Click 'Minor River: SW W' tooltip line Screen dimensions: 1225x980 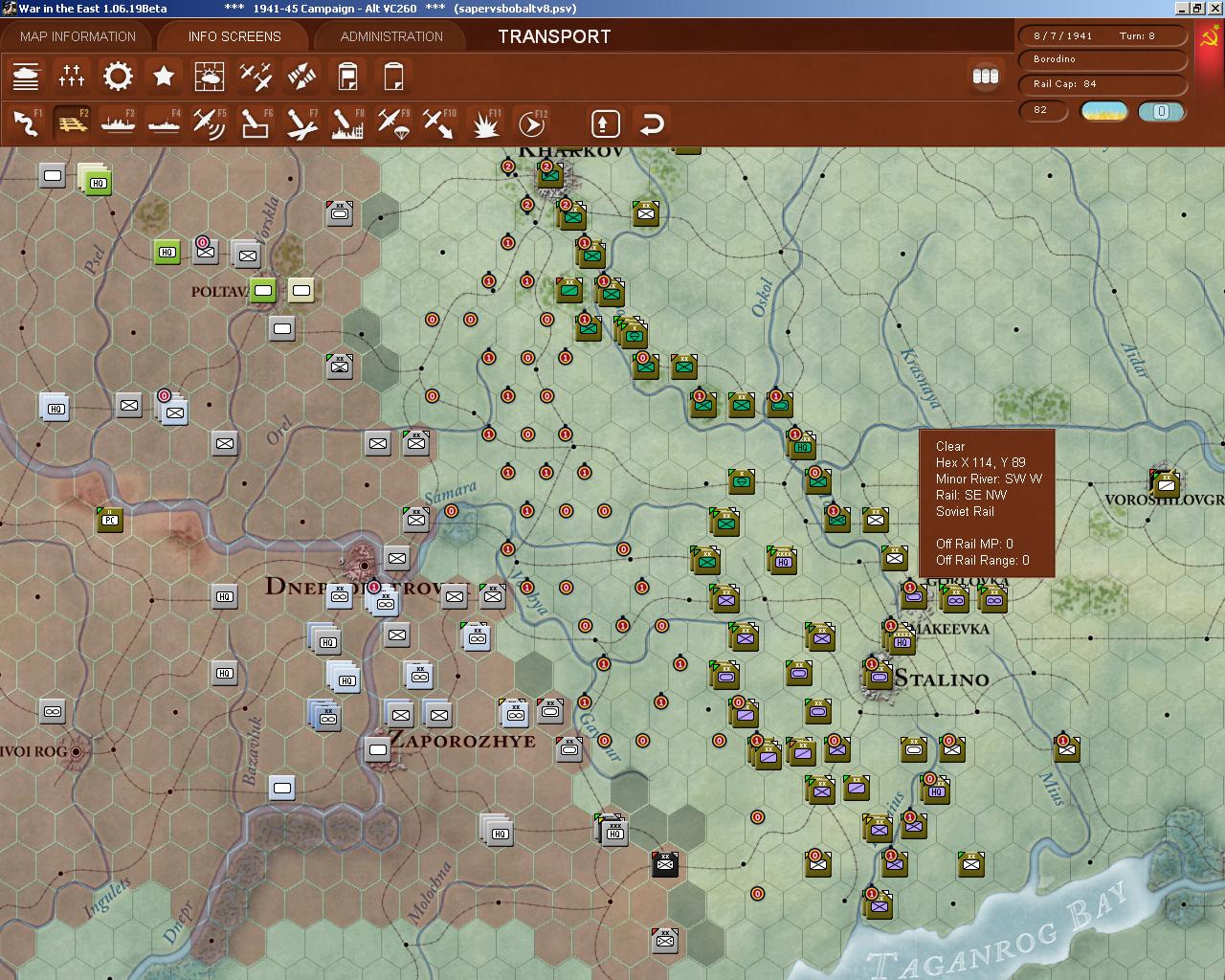click(x=989, y=479)
